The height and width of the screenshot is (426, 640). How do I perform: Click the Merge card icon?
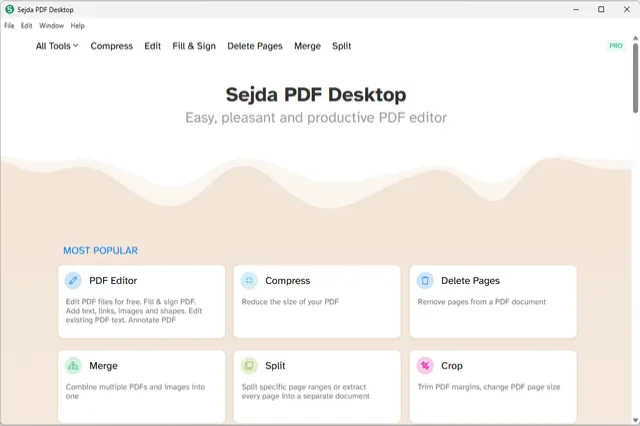coord(73,366)
